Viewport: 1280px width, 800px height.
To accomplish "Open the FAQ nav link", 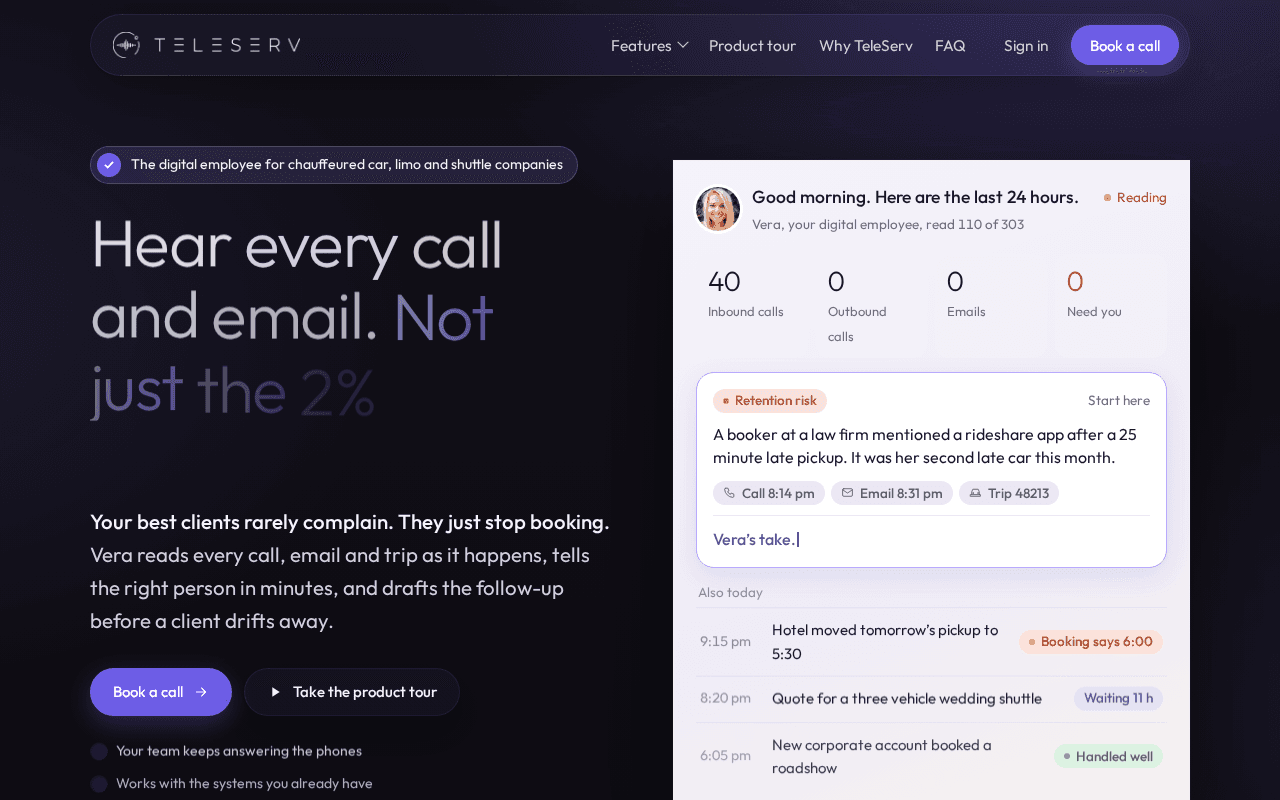I will [950, 45].
